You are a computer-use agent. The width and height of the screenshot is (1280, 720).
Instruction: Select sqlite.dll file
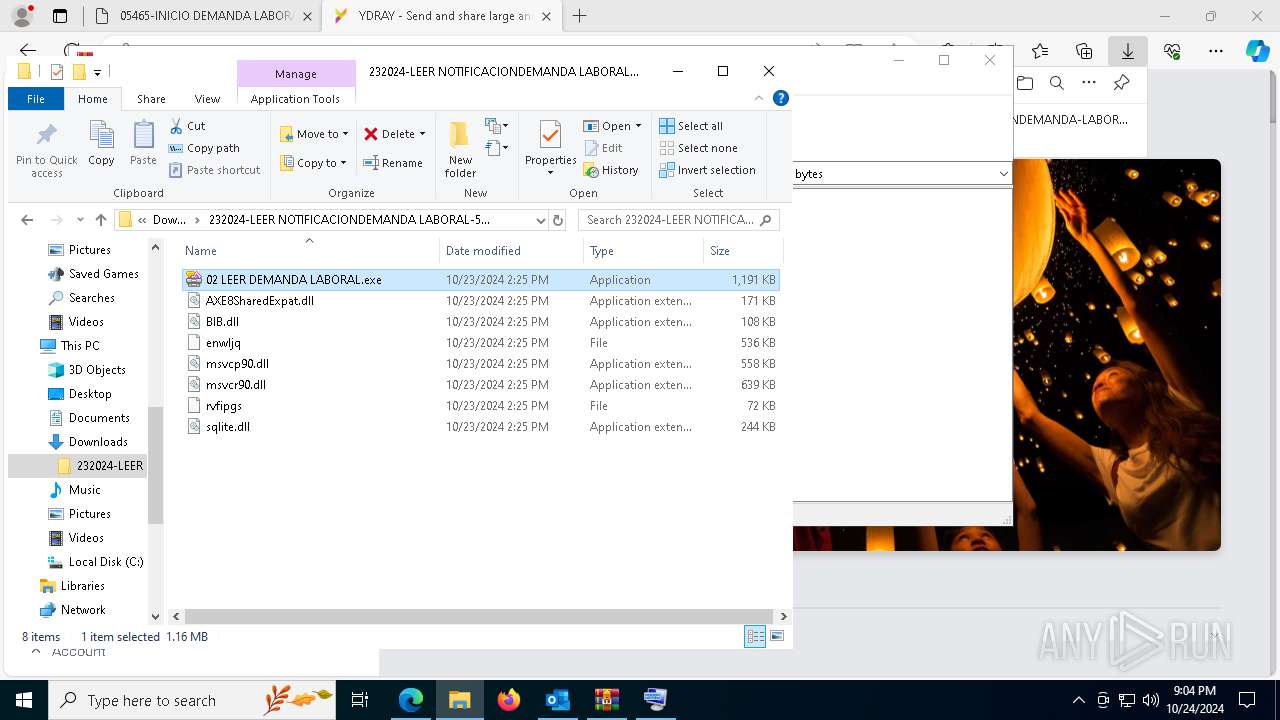pos(481,427)
